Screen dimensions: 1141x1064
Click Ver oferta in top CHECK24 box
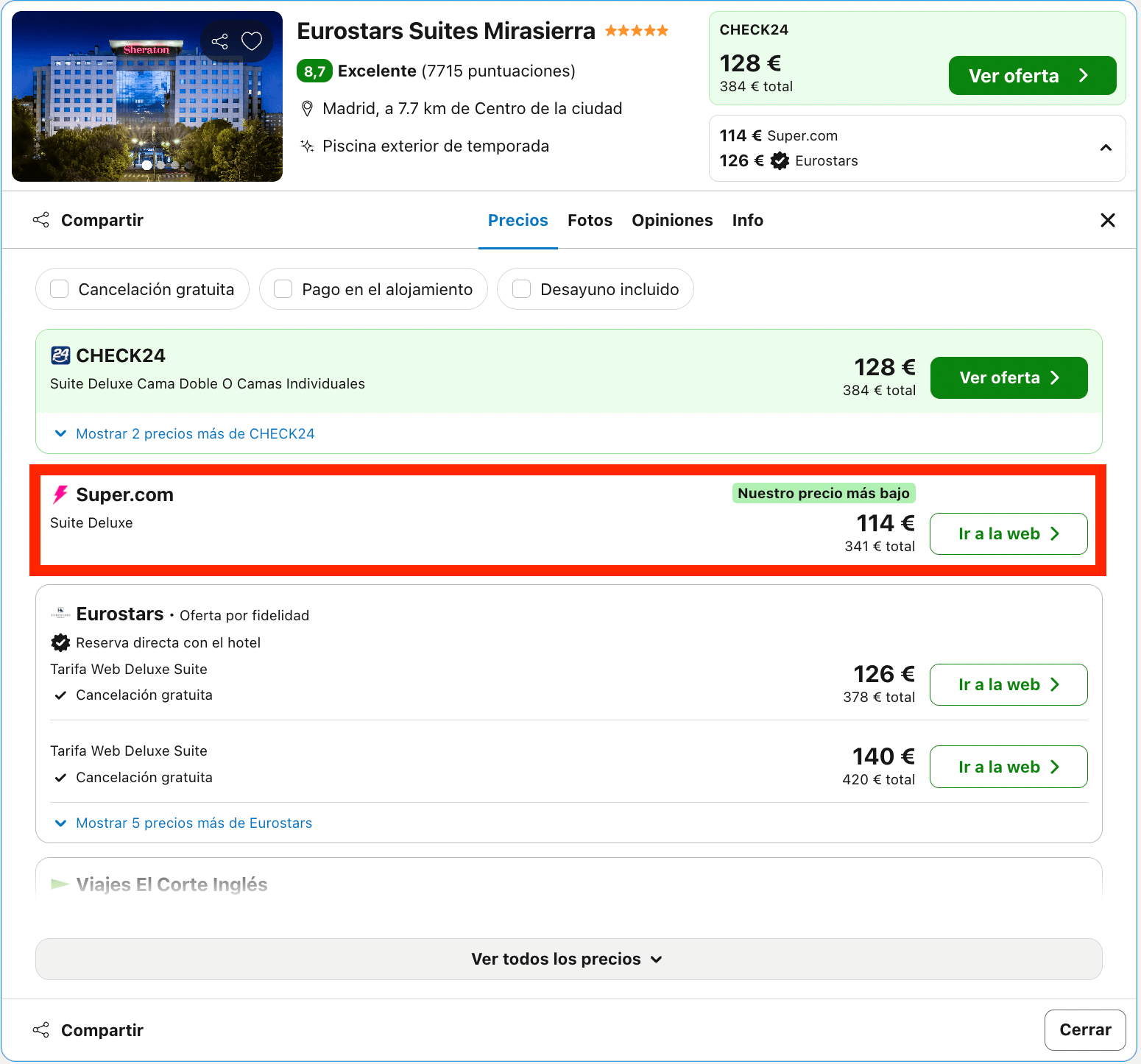[1032, 76]
